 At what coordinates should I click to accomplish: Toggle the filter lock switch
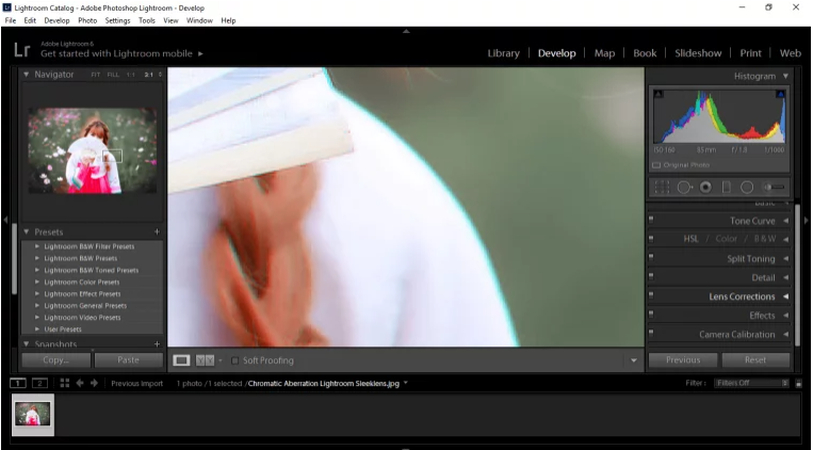point(798,384)
